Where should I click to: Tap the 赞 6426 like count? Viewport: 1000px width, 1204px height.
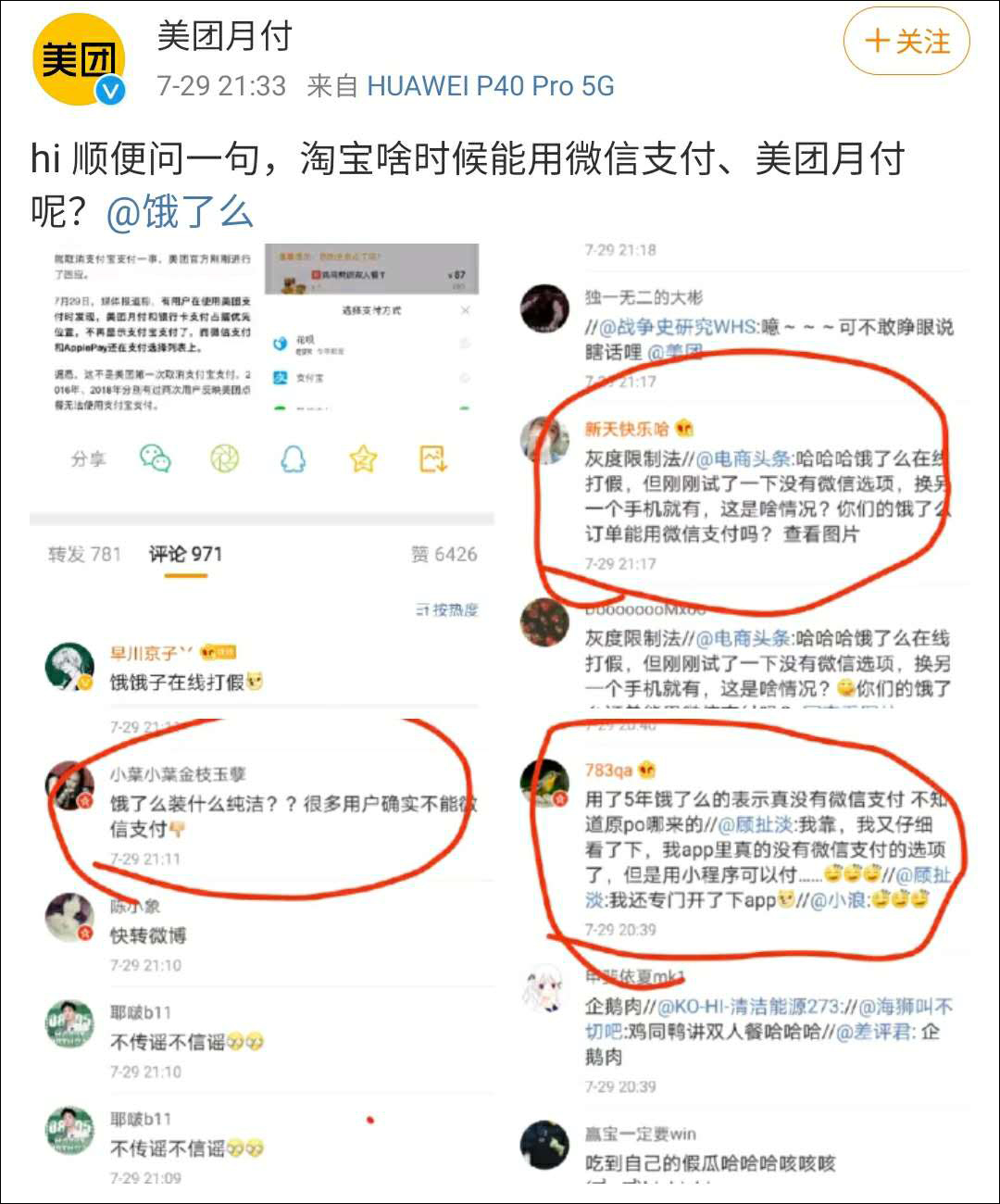click(444, 554)
